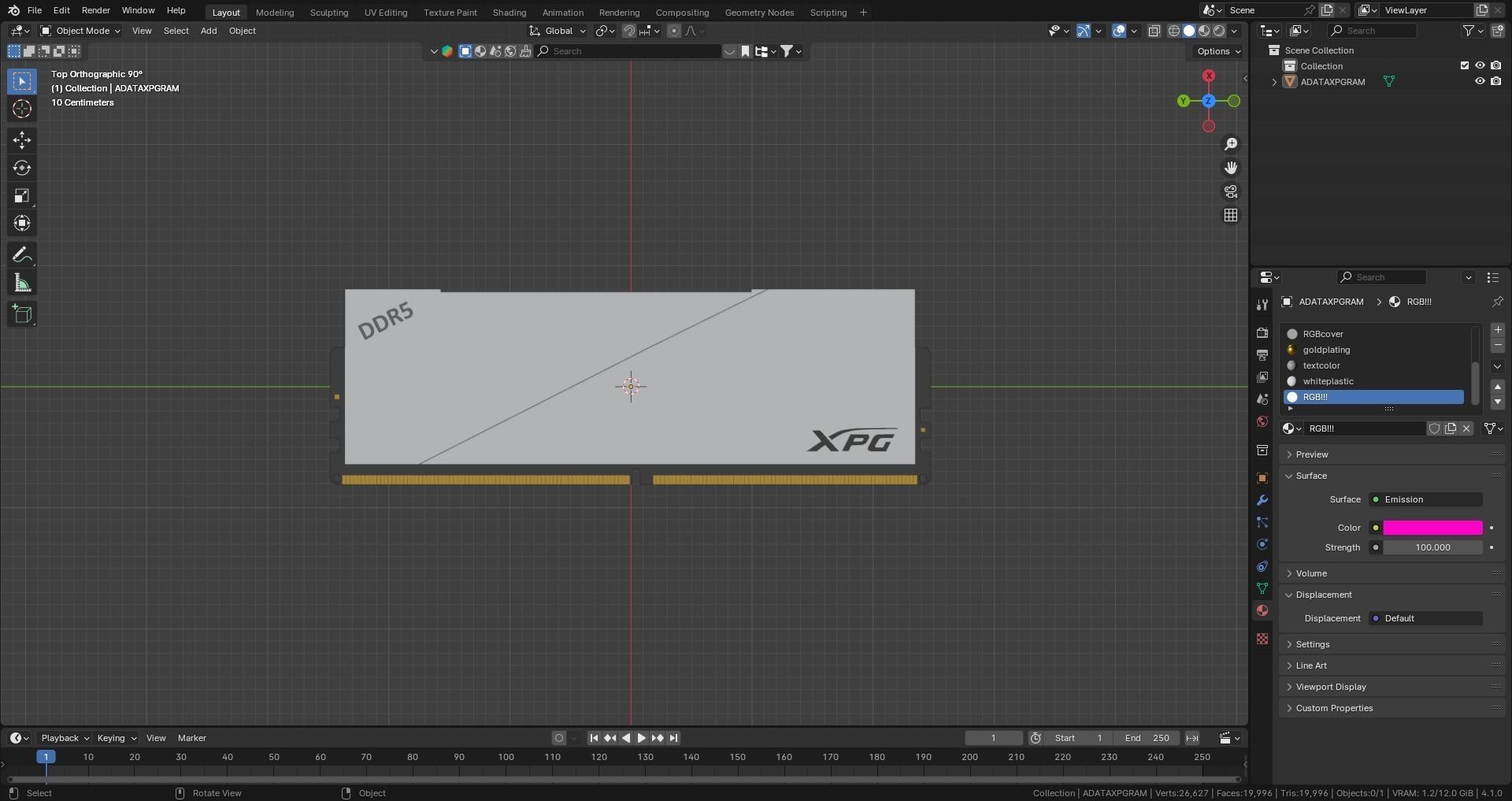Open the Render menu
The image size is (1512, 801).
point(96,10)
